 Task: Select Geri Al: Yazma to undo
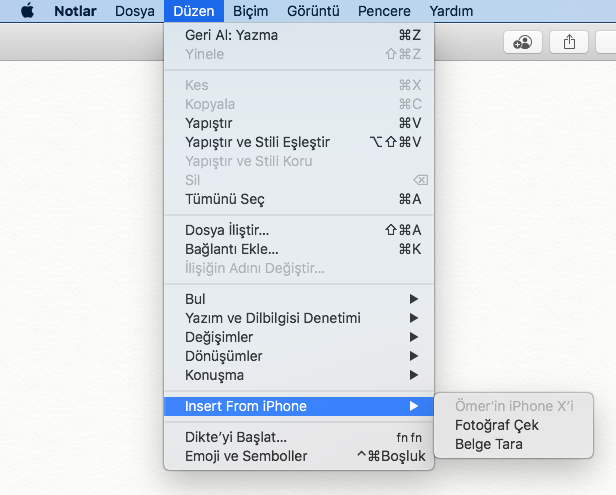pos(232,35)
